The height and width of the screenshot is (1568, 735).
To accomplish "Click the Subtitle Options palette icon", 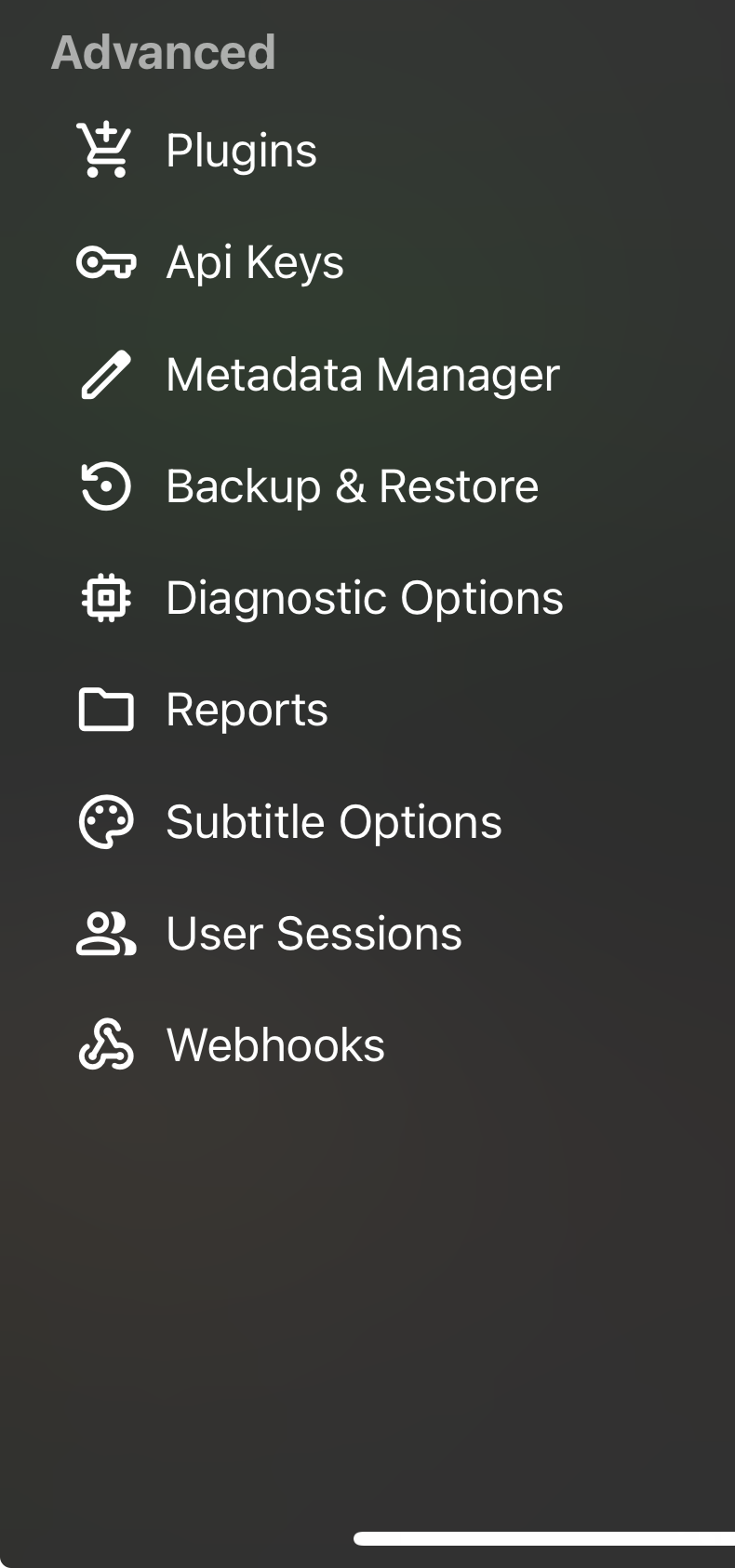I will tap(105, 822).
